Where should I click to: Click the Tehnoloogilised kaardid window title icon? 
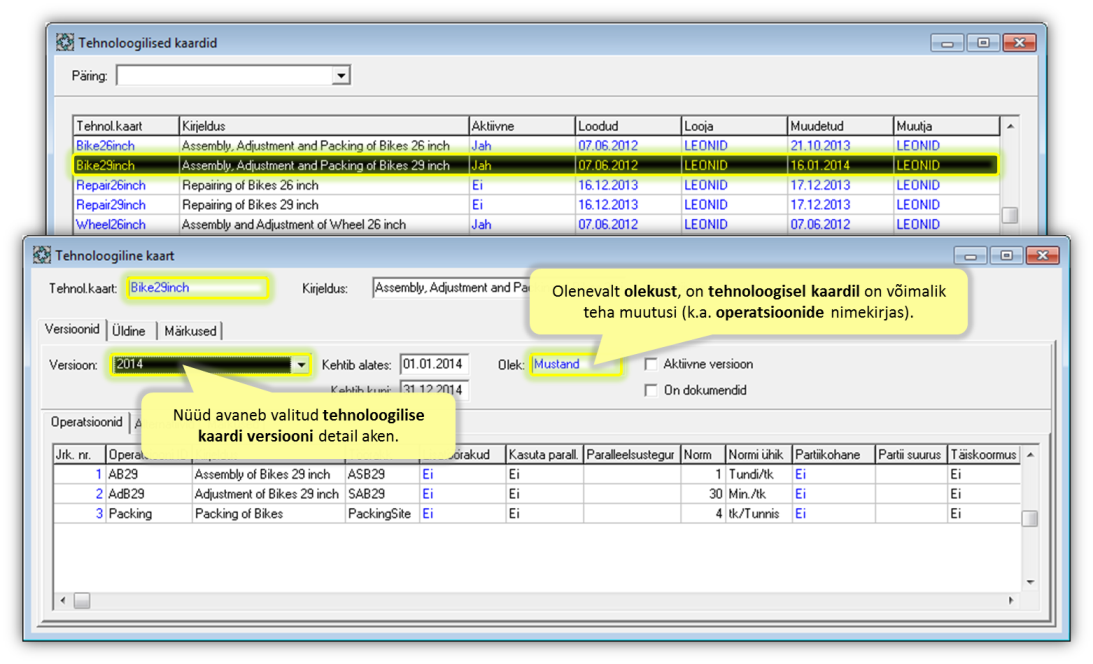(x=65, y=43)
